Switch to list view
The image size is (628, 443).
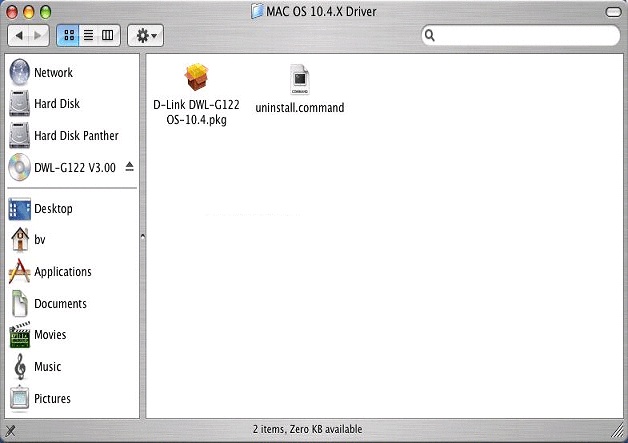(x=89, y=36)
